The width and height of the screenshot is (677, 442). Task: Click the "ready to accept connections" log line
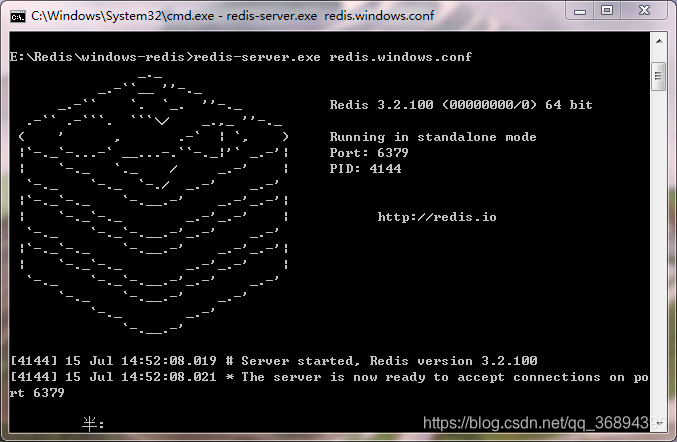click(x=329, y=377)
